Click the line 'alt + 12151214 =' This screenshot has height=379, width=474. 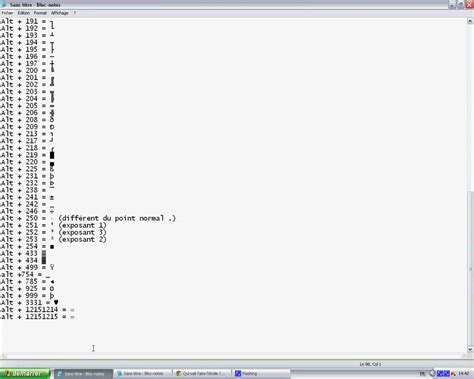point(37,310)
